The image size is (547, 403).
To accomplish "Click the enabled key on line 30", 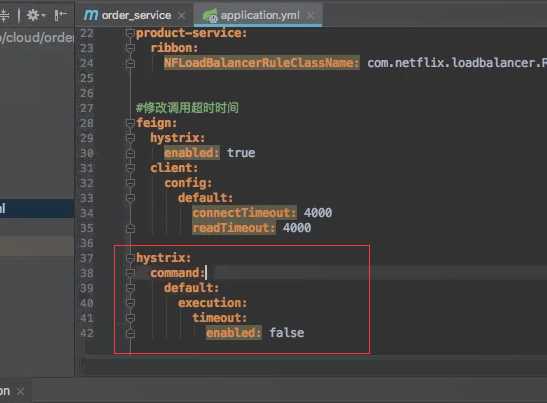I will (x=192, y=153).
